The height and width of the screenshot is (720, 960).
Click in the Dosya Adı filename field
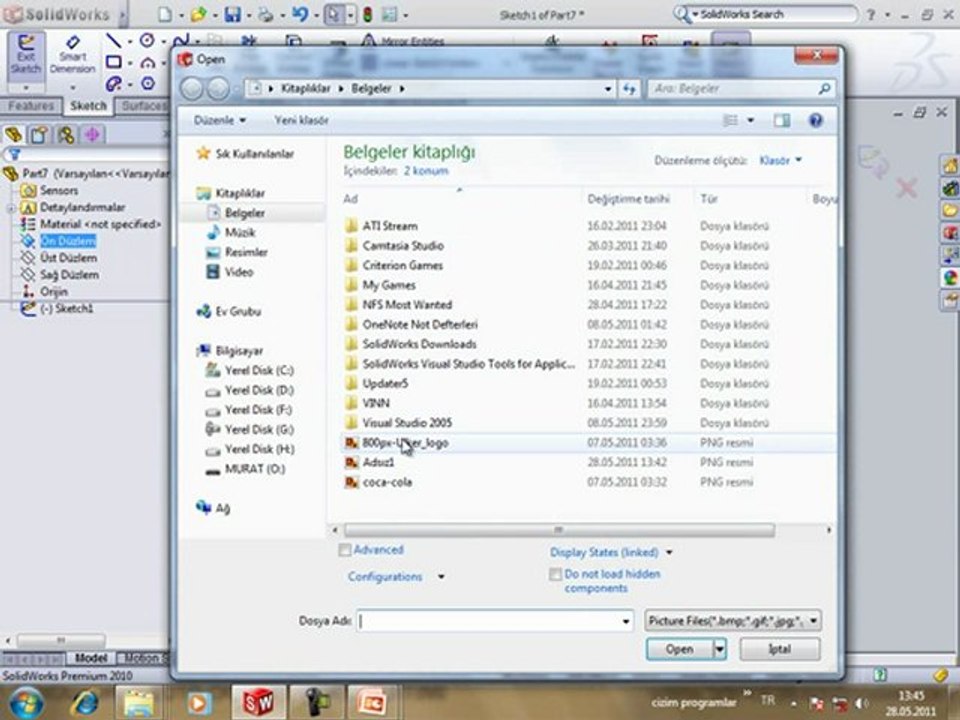click(488, 621)
